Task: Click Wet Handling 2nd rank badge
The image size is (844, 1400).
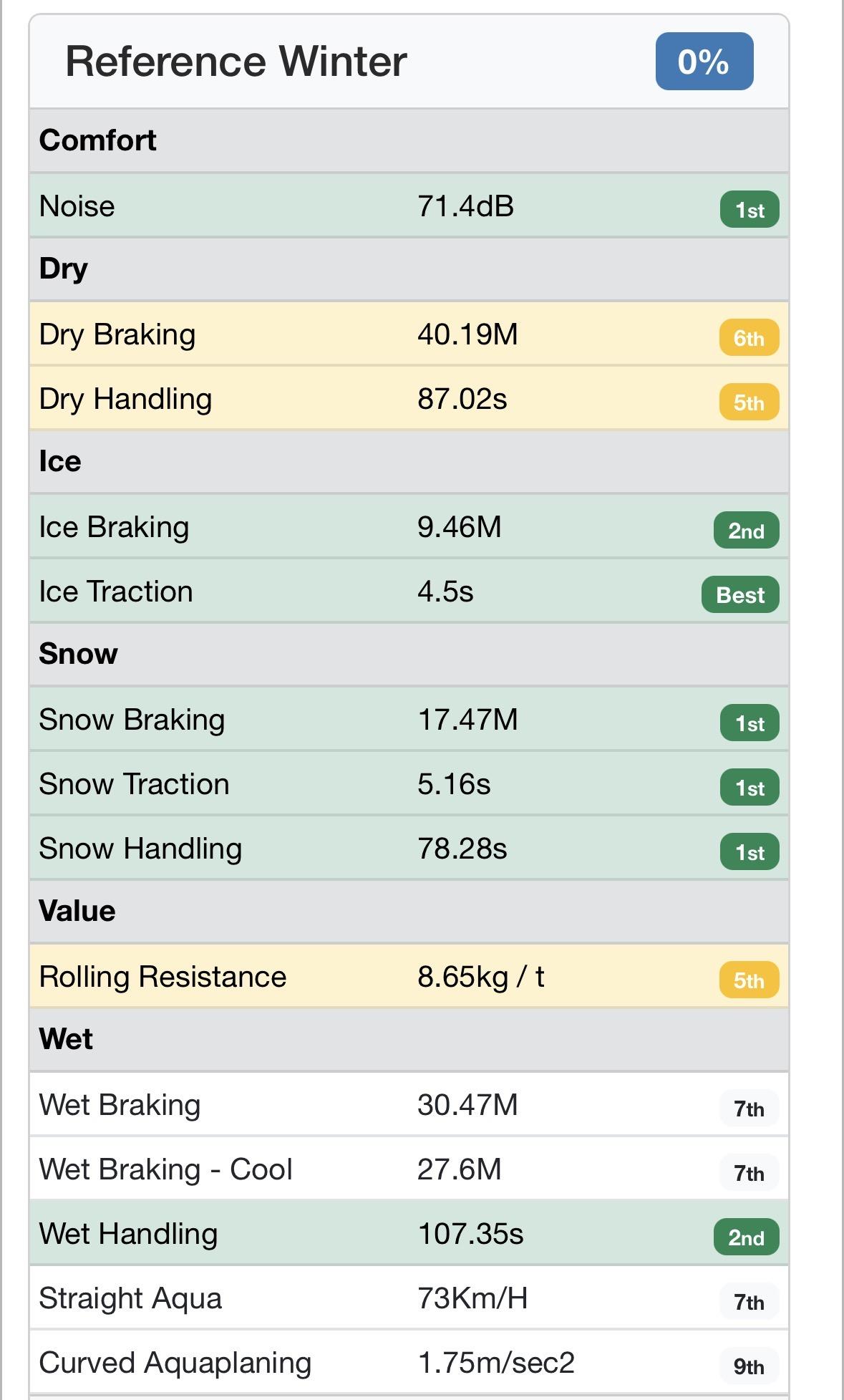Action: (x=746, y=1237)
